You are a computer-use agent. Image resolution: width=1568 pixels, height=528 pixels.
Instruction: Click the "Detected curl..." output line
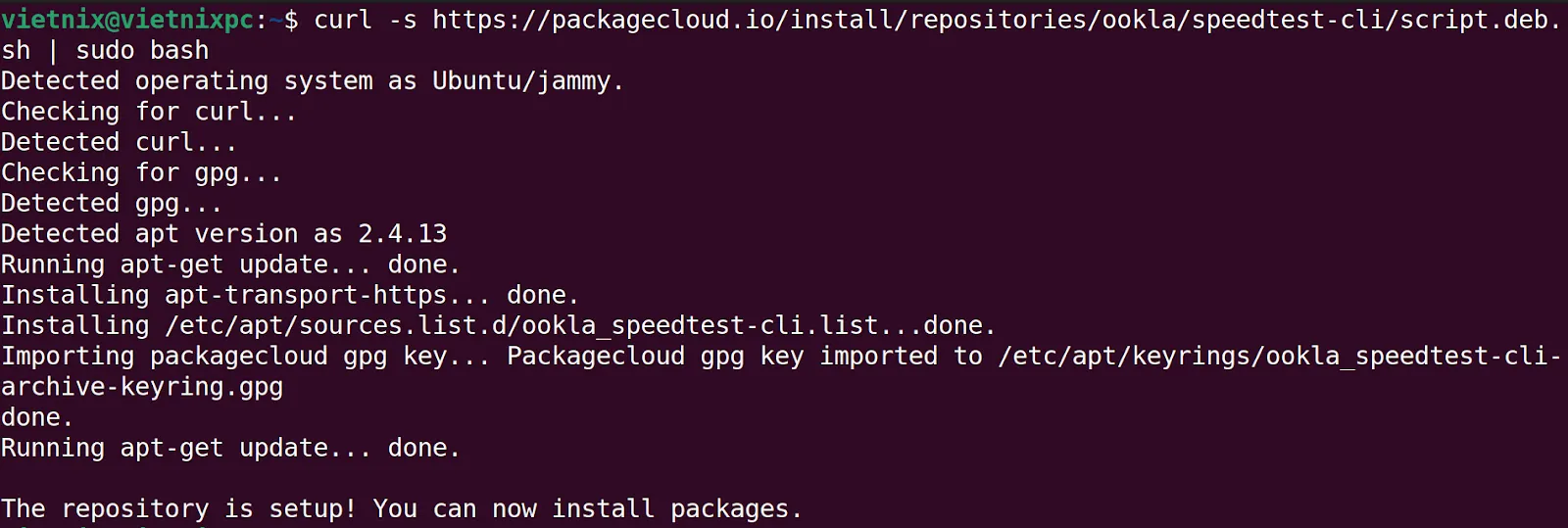pos(119,142)
